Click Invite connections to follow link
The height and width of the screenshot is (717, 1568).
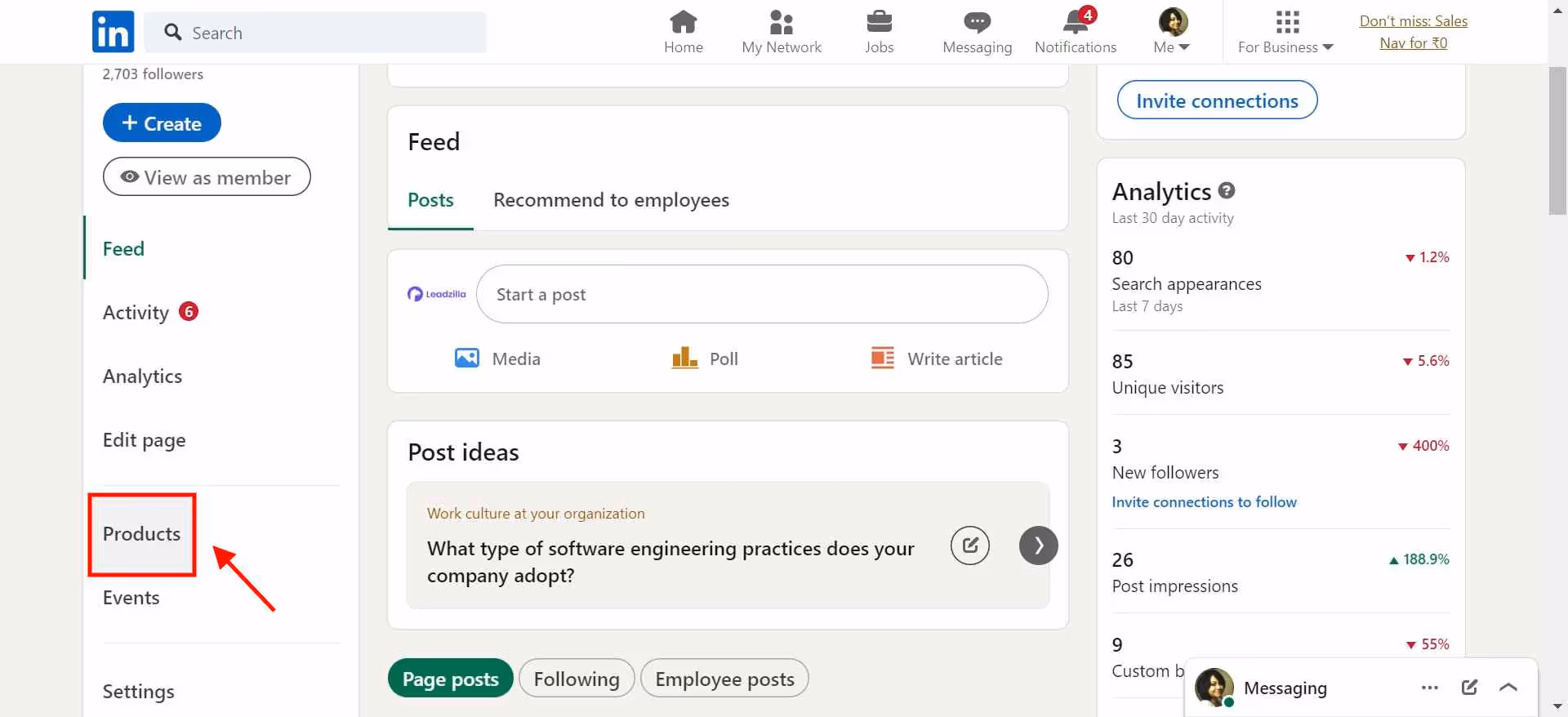[x=1204, y=502]
